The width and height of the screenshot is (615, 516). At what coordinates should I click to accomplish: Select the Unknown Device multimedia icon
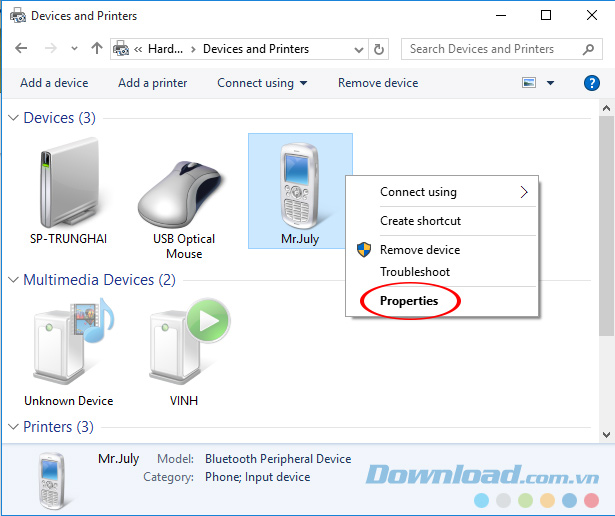click(73, 341)
